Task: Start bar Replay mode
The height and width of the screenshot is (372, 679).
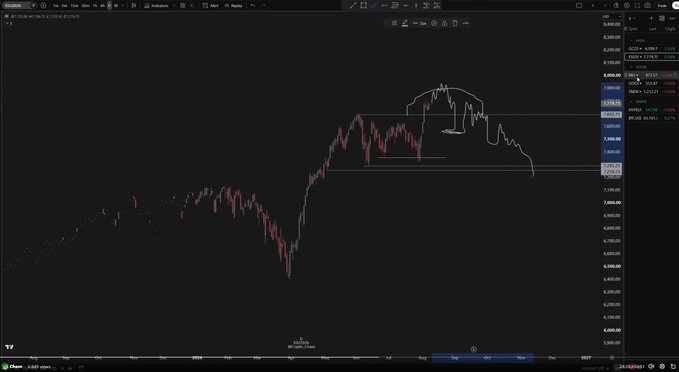Action: [234, 6]
